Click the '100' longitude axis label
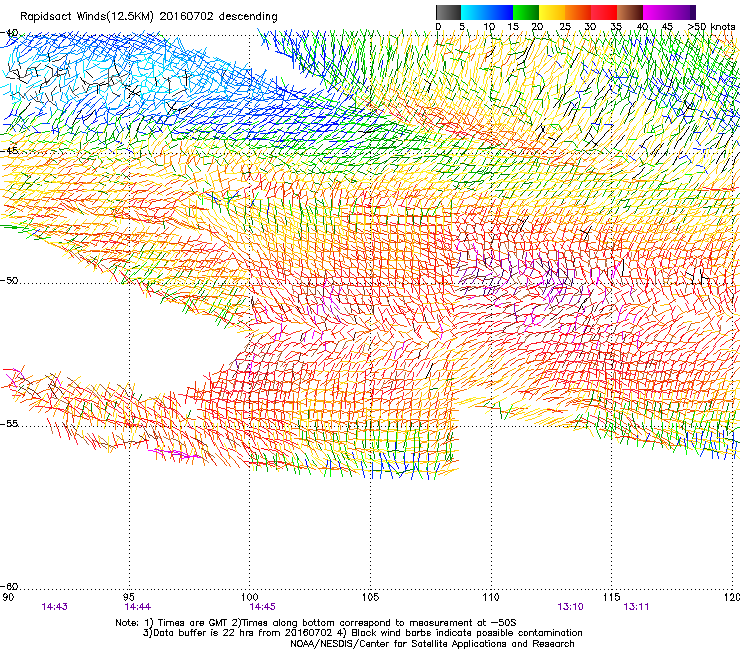 [250, 597]
